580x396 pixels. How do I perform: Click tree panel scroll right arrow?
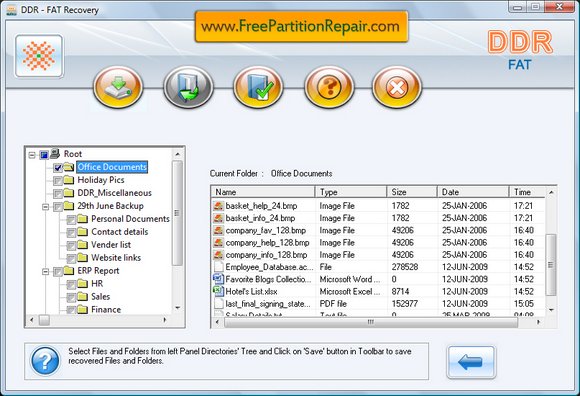click(x=165, y=320)
